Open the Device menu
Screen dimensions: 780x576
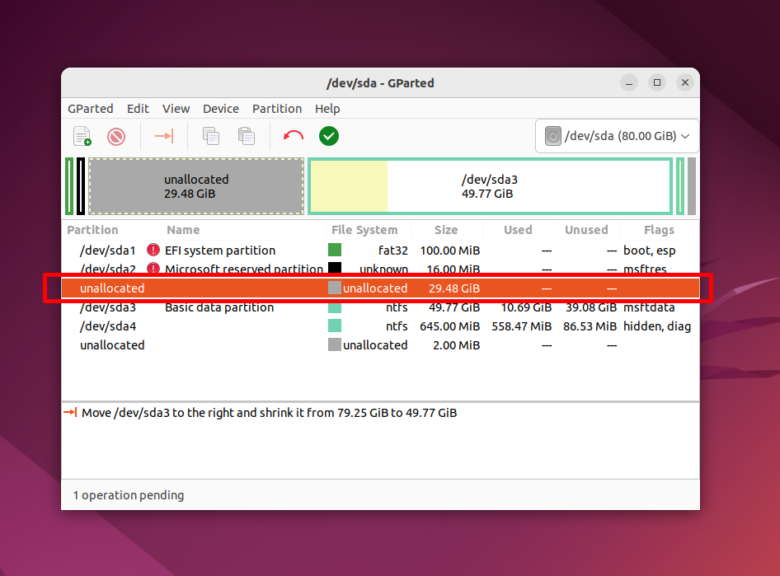click(221, 108)
